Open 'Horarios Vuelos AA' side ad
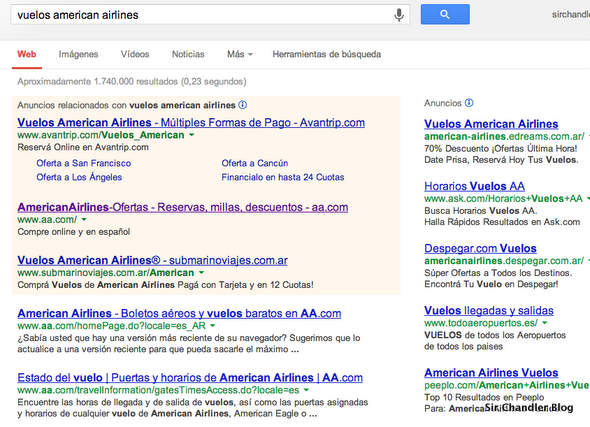The width and height of the screenshot is (590, 427). click(x=474, y=186)
